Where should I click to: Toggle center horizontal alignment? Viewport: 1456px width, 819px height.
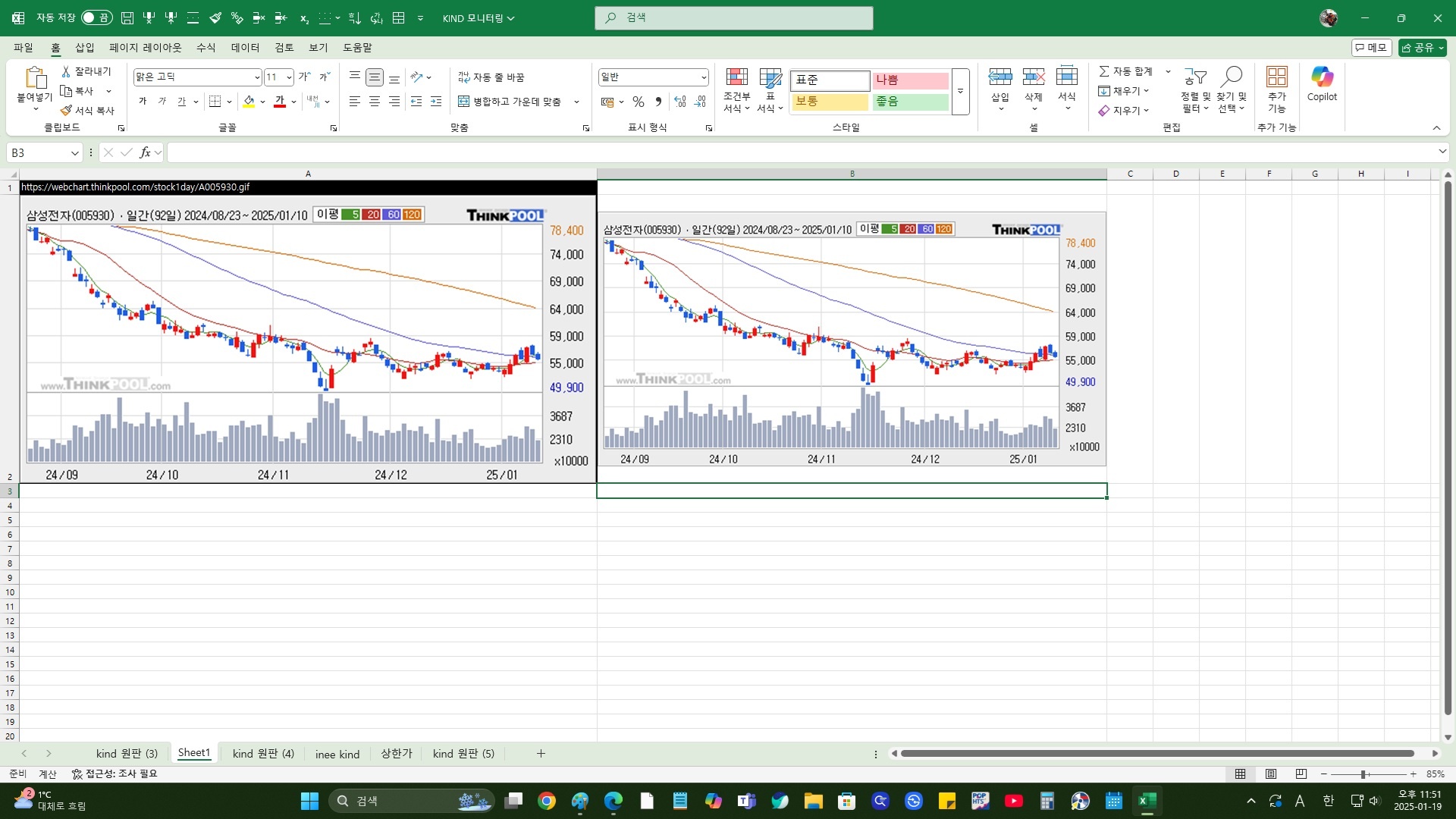click(375, 102)
